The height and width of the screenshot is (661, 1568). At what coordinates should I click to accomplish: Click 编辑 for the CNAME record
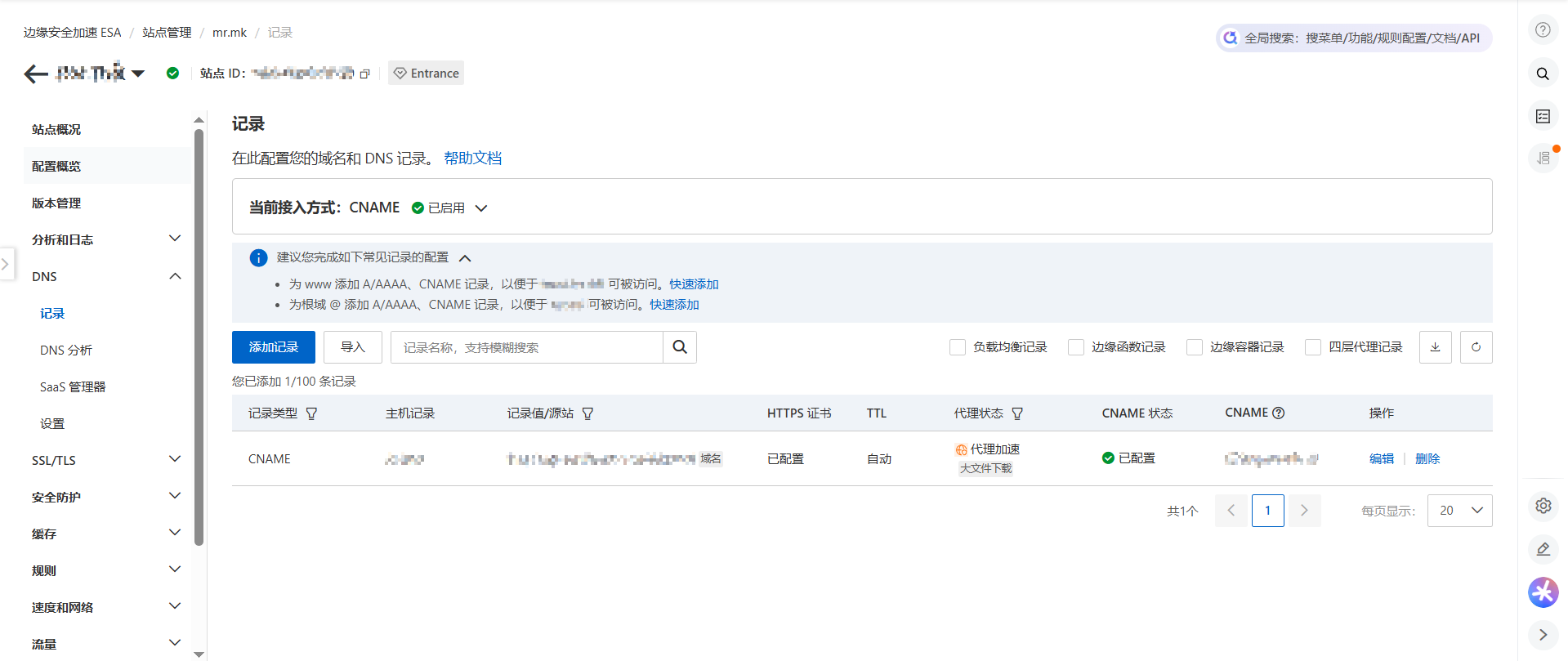(1382, 458)
